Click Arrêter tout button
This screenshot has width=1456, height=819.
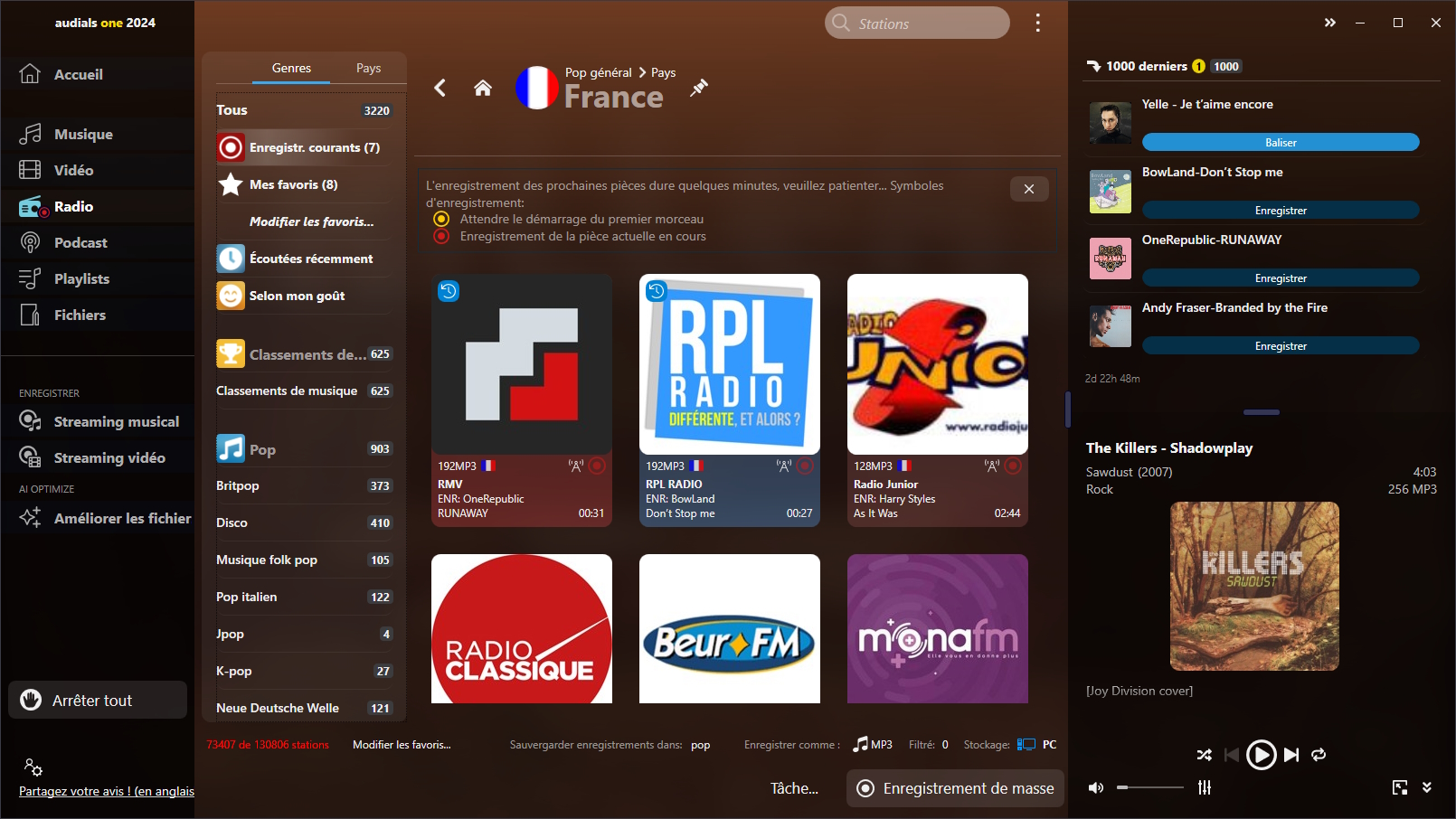click(98, 700)
